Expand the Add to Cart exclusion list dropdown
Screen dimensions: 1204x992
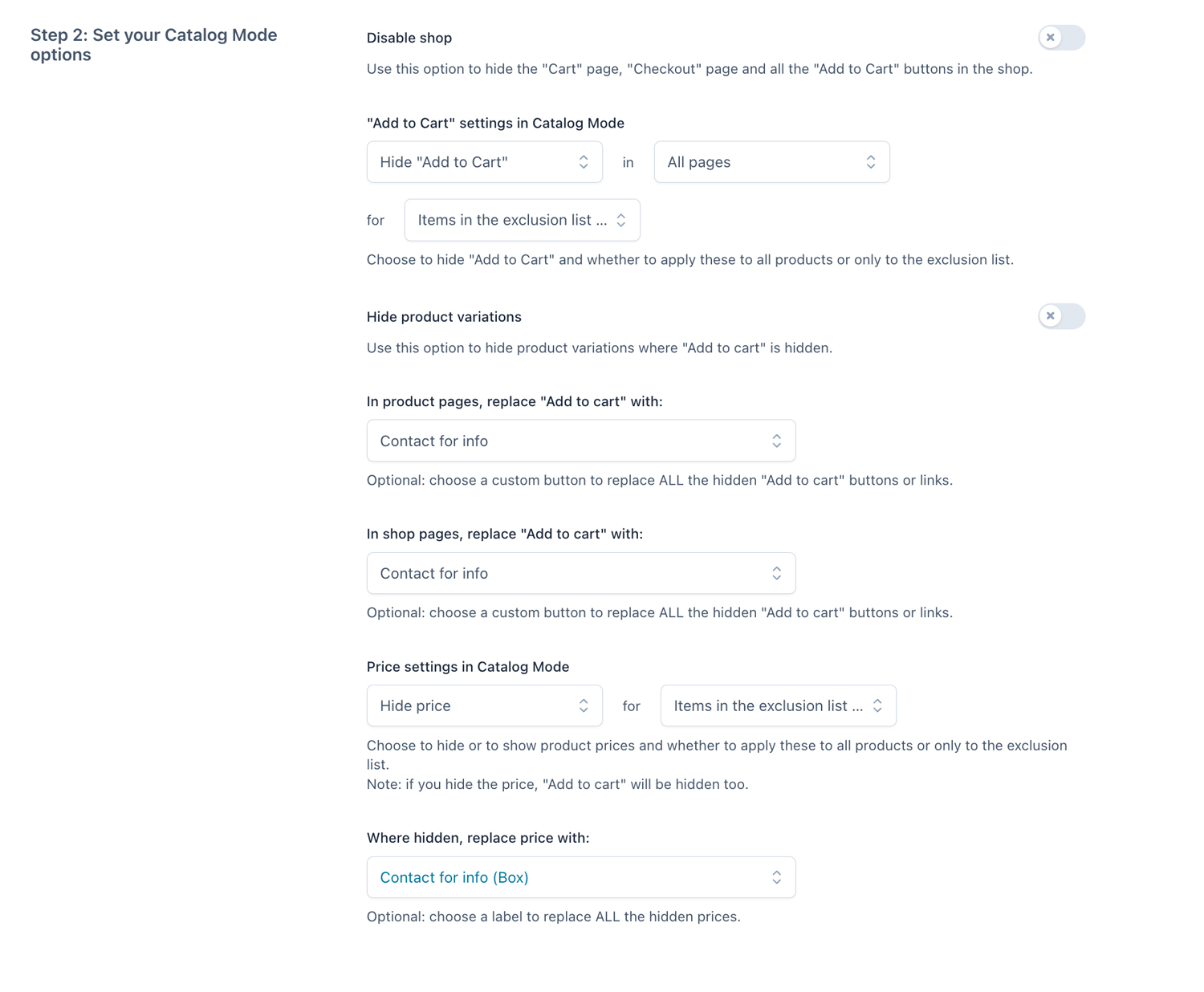coord(522,220)
